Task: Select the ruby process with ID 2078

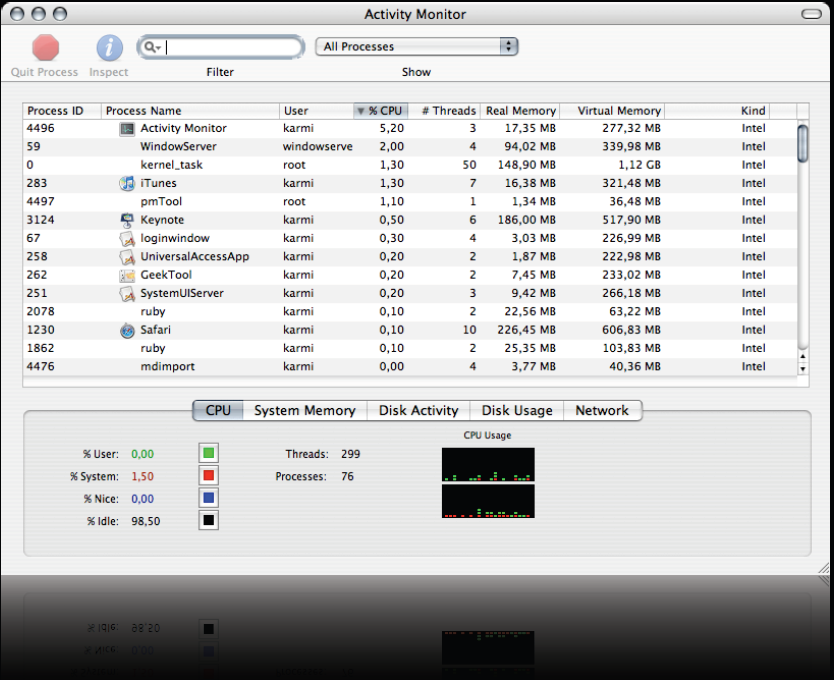Action: tap(410, 312)
